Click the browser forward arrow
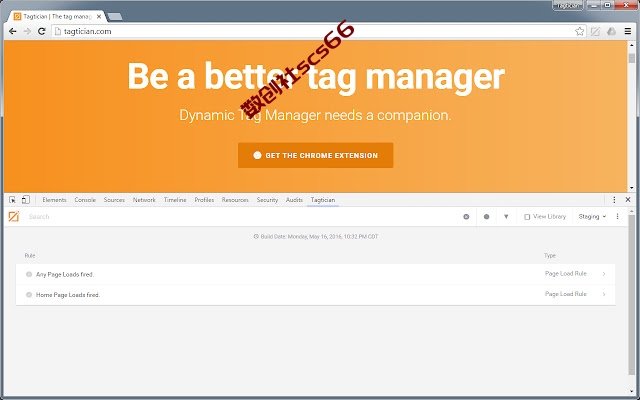 coord(27,31)
